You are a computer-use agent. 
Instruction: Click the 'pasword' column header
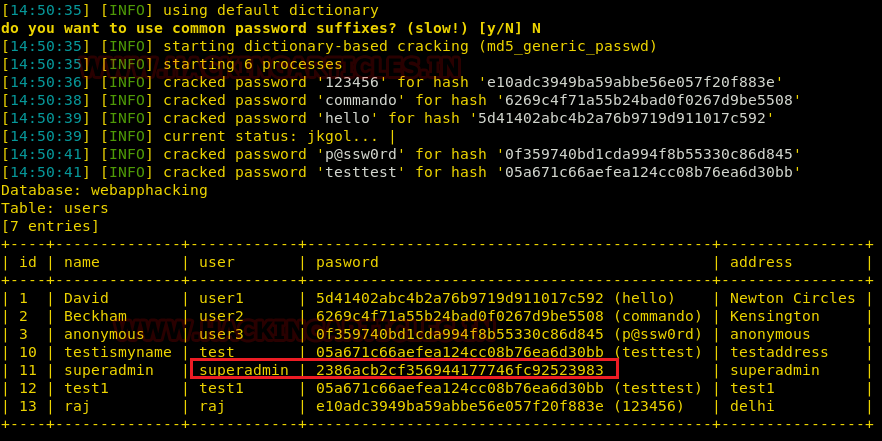[347, 262]
